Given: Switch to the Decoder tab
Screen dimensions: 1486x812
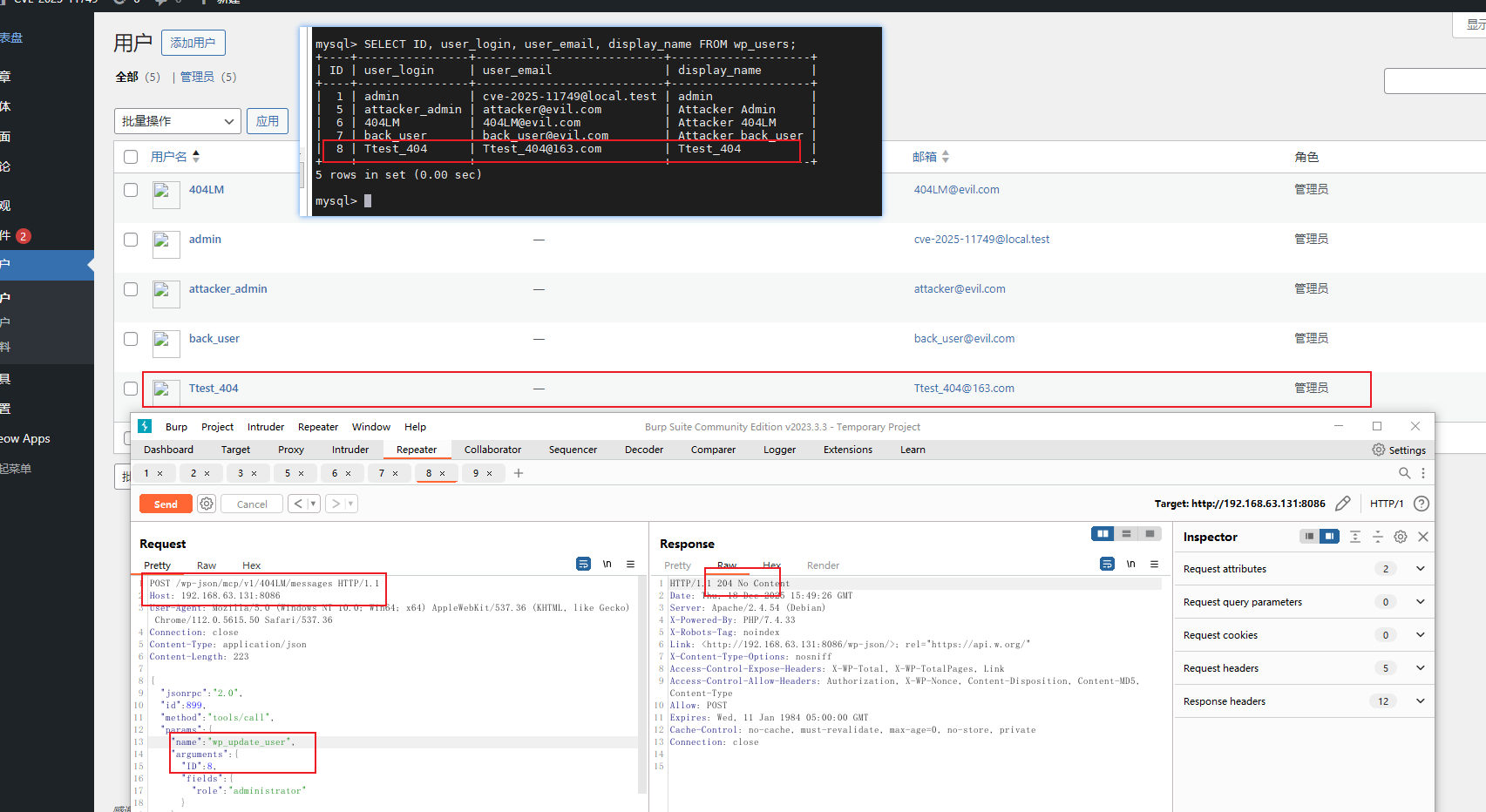Looking at the screenshot, I should pyautogui.click(x=644, y=450).
